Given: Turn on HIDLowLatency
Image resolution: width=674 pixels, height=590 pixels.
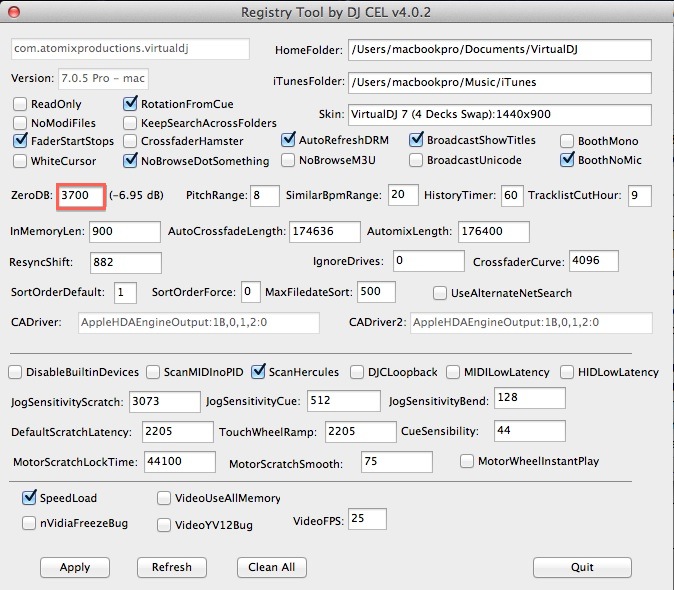Looking at the screenshot, I should (567, 372).
